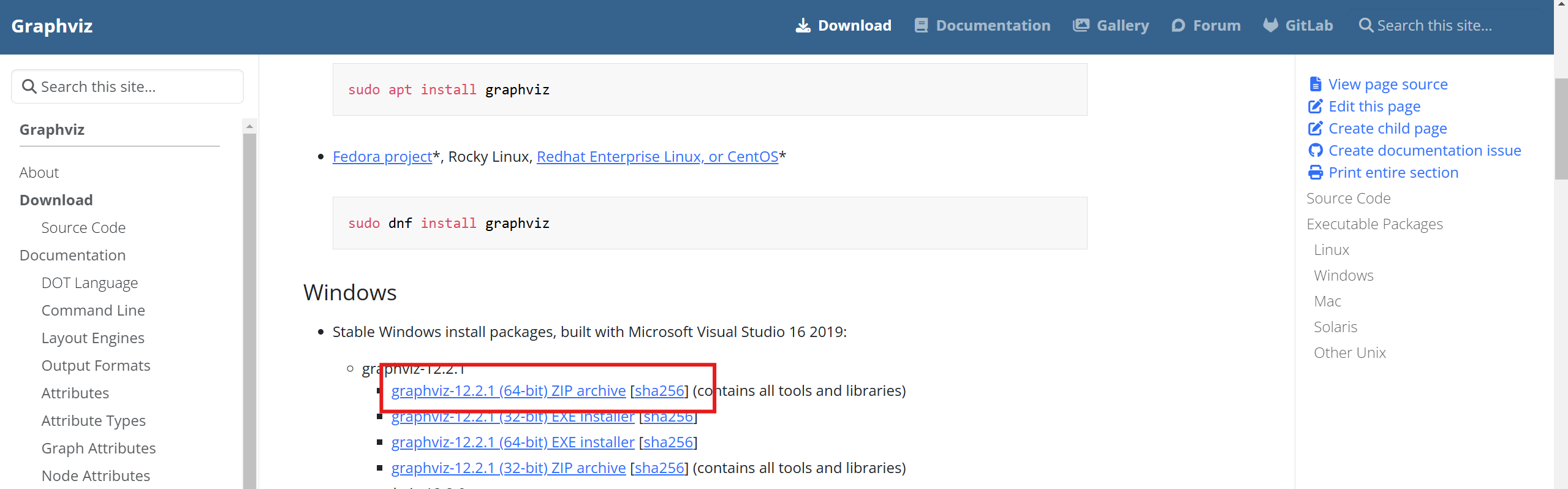Open the Graphviz heading in left sidebar
Image resolution: width=1568 pixels, height=489 pixels.
coord(52,129)
